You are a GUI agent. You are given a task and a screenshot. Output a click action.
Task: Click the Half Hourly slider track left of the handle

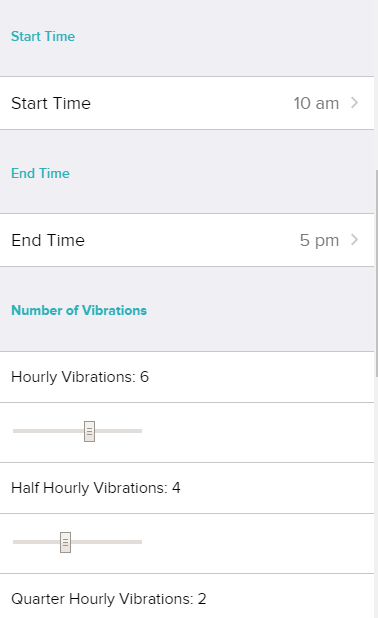pos(37,542)
